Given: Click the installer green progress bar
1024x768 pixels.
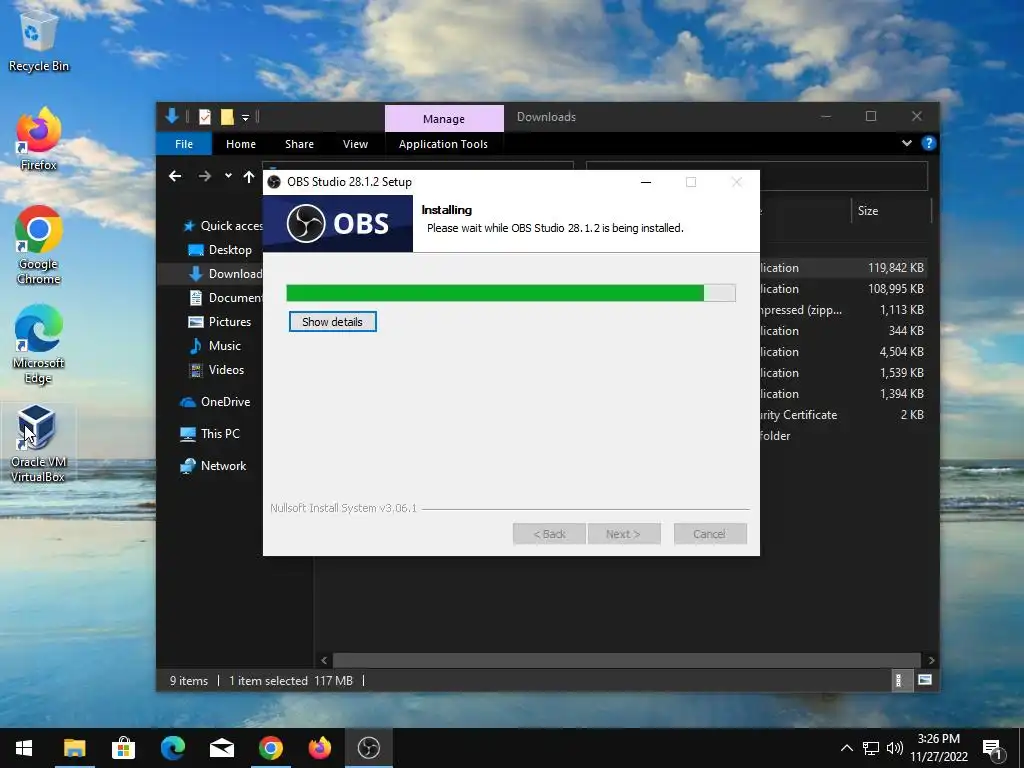Looking at the screenshot, I should click(x=511, y=293).
